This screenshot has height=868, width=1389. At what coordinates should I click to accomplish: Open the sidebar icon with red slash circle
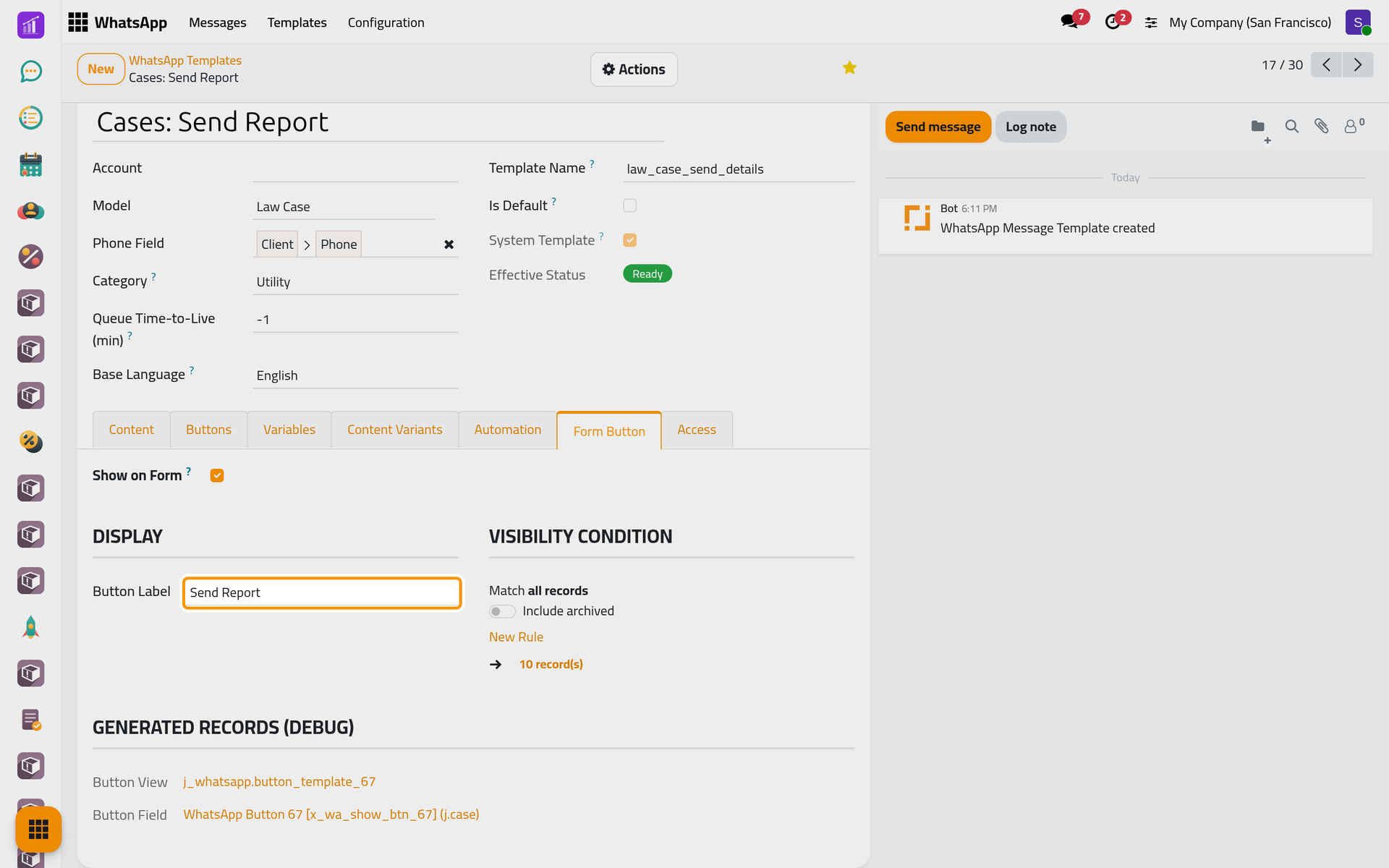point(30,257)
